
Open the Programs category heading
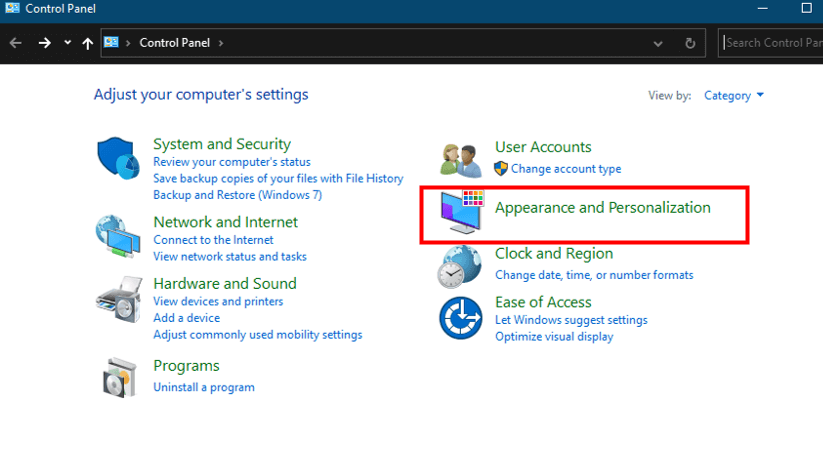(186, 366)
